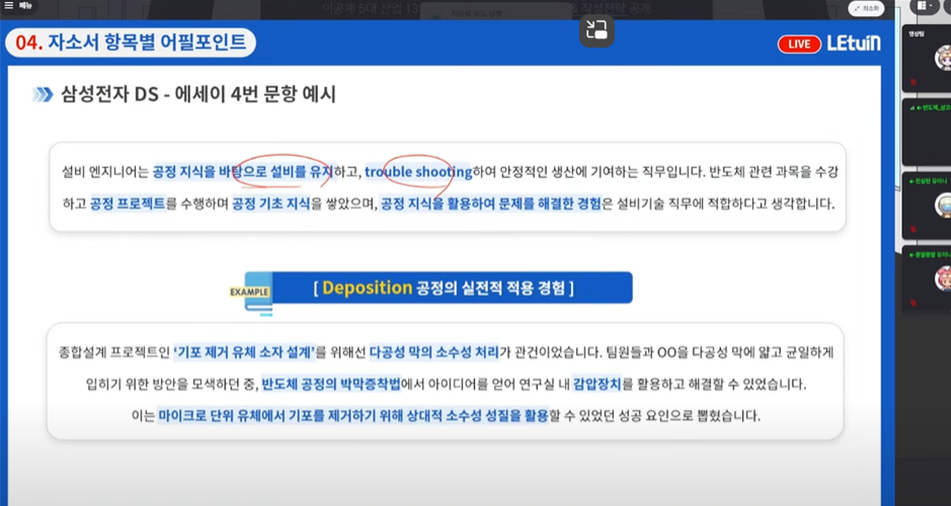Click the red LIVE badge
The width and height of the screenshot is (951, 506).
[799, 44]
